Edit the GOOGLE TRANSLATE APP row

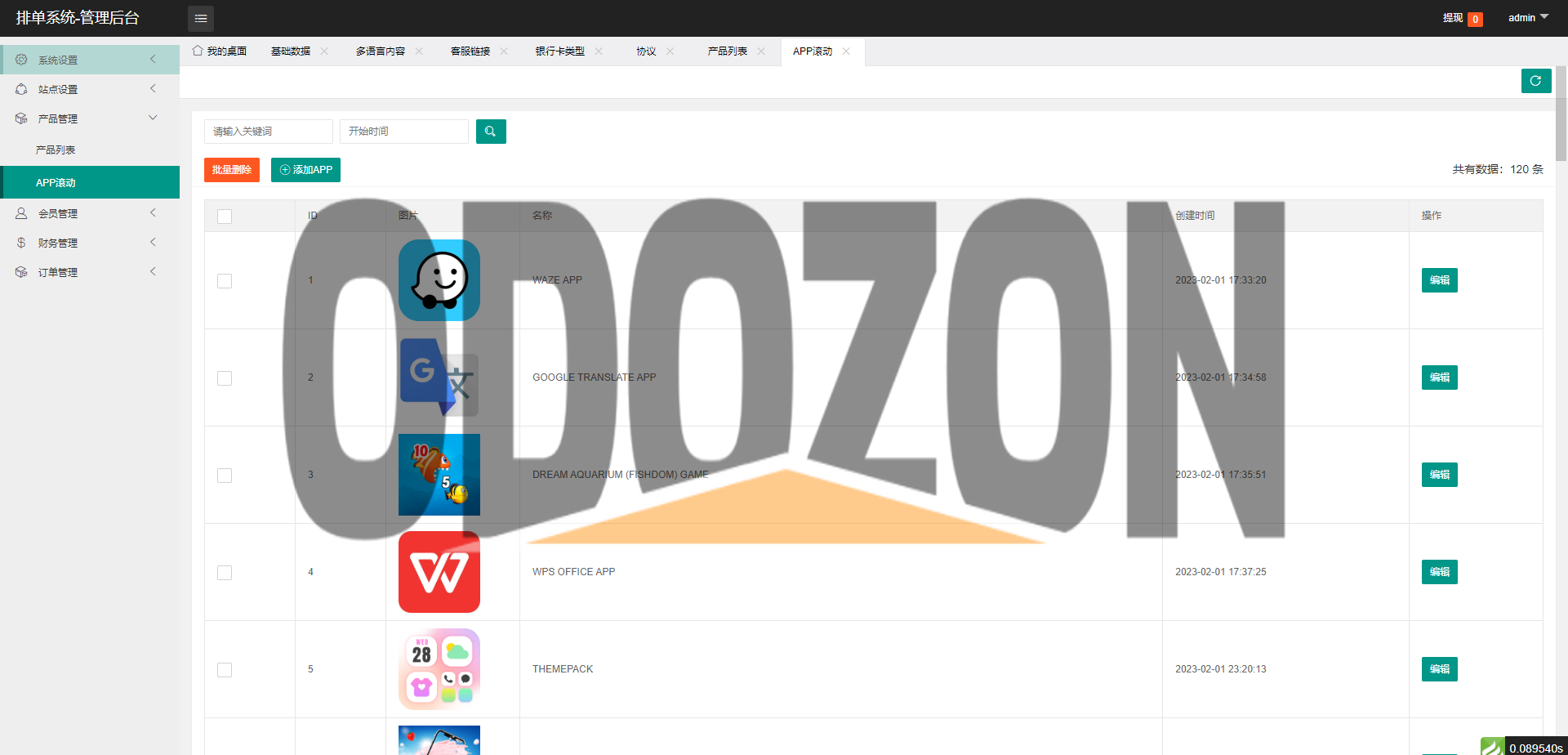[1439, 377]
